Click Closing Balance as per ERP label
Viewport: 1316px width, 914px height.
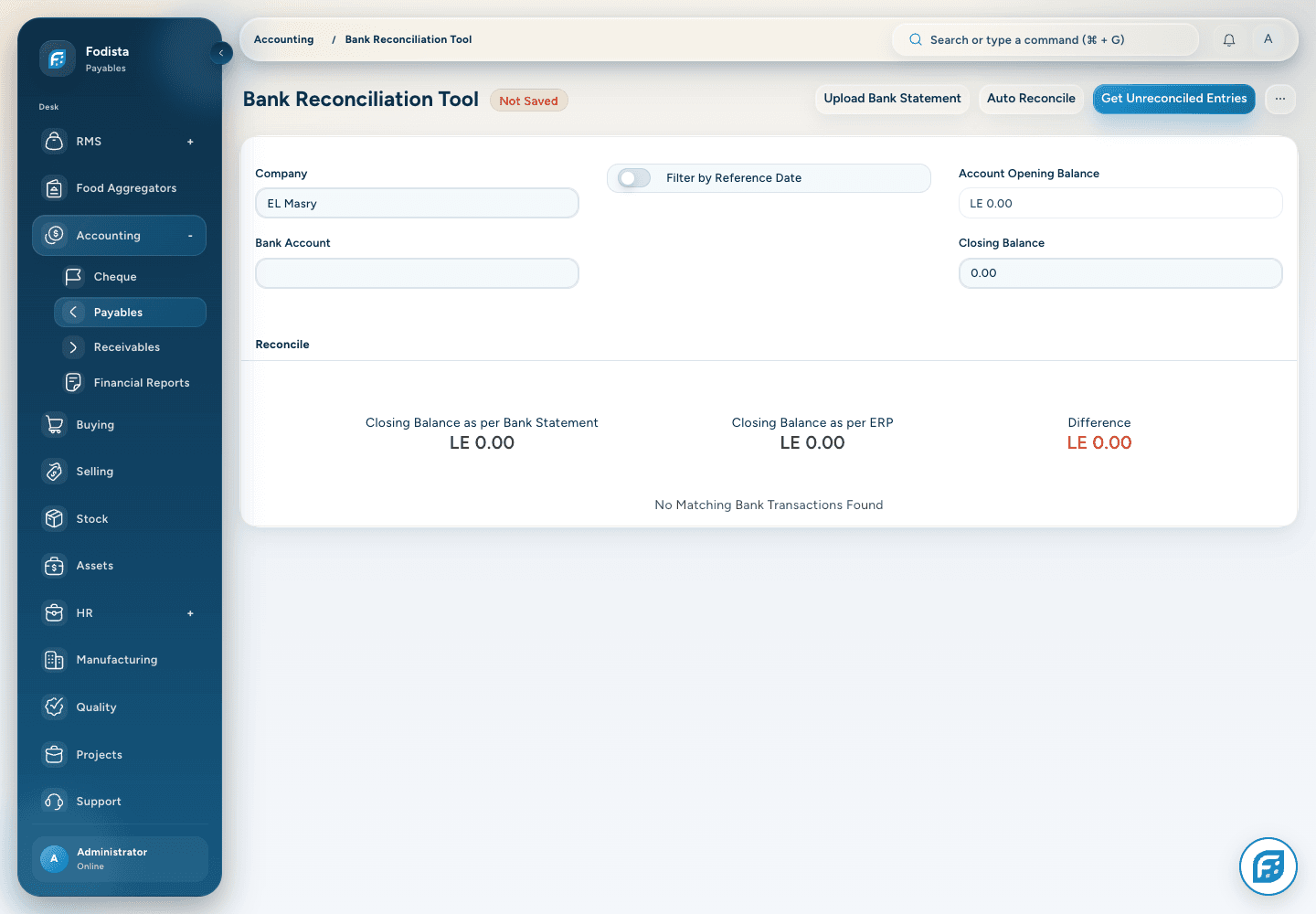(x=812, y=423)
